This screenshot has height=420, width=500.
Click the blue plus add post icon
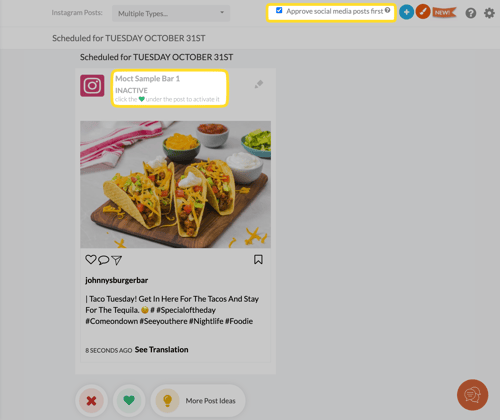point(406,12)
